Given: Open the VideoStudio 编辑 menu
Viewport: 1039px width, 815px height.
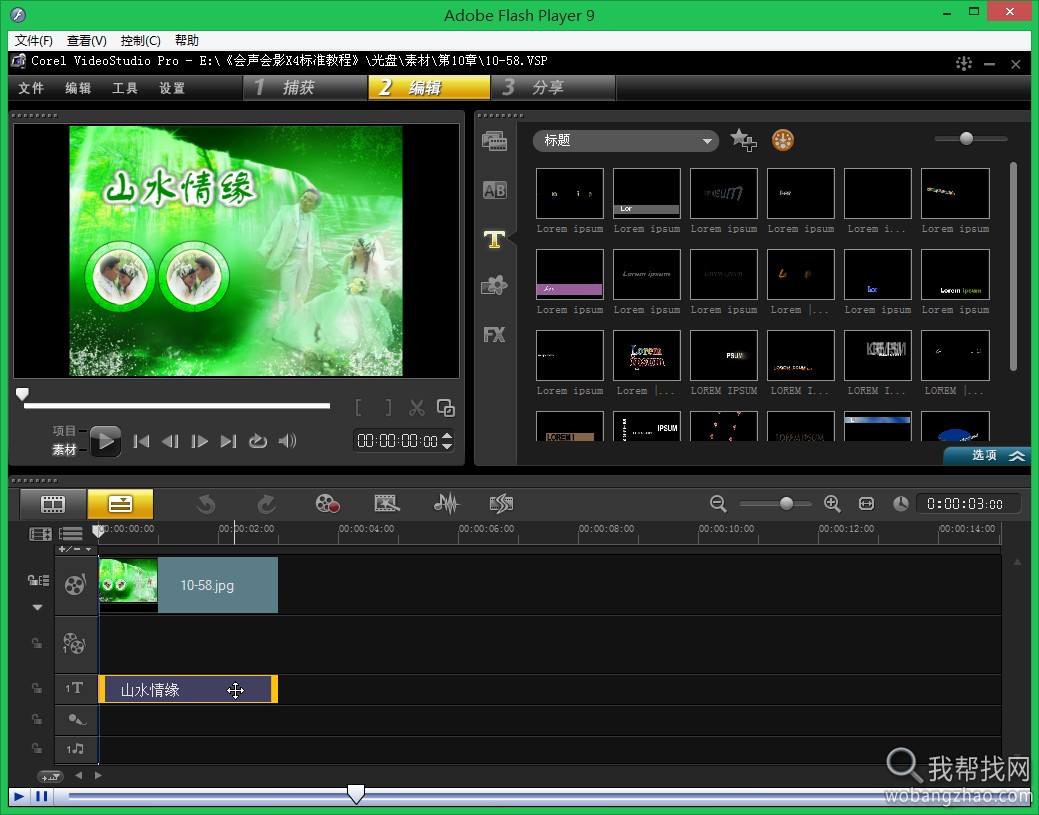Looking at the screenshot, I should click(x=78, y=88).
